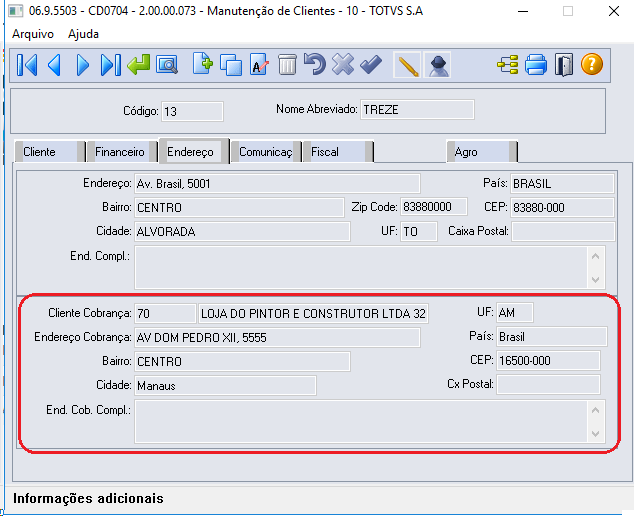Select the Endereço tab
The width and height of the screenshot is (634, 518).
194,152
